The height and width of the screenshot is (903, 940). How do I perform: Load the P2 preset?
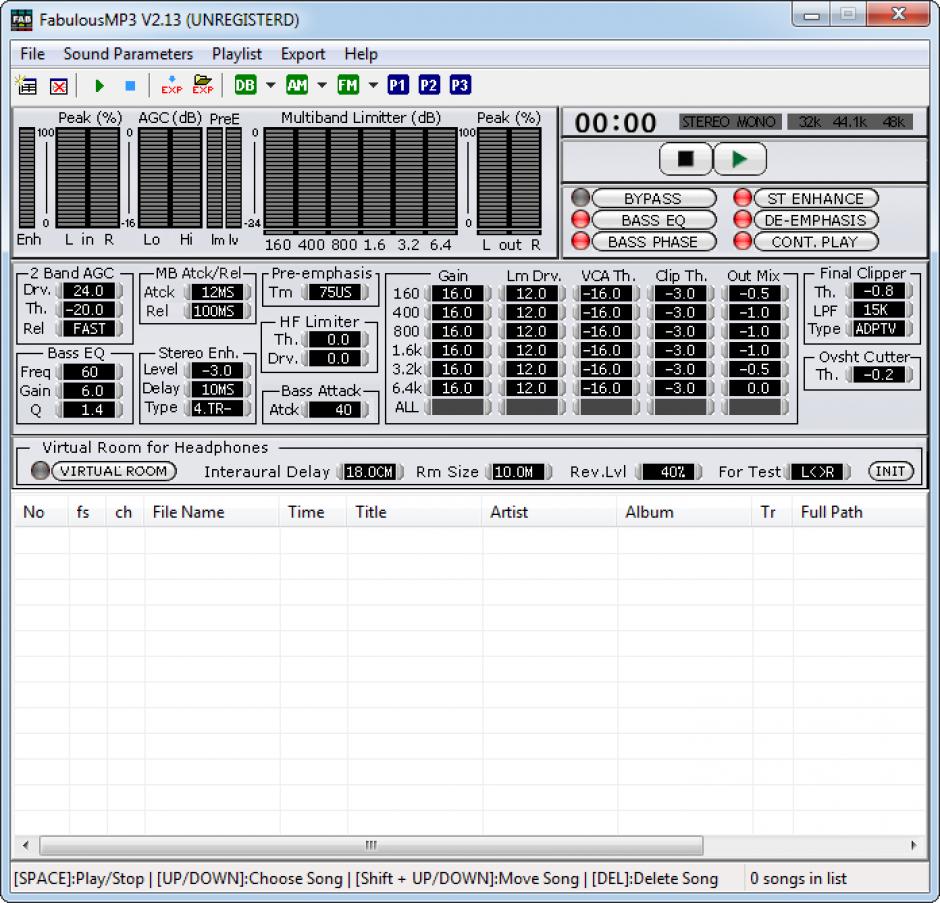pos(429,86)
